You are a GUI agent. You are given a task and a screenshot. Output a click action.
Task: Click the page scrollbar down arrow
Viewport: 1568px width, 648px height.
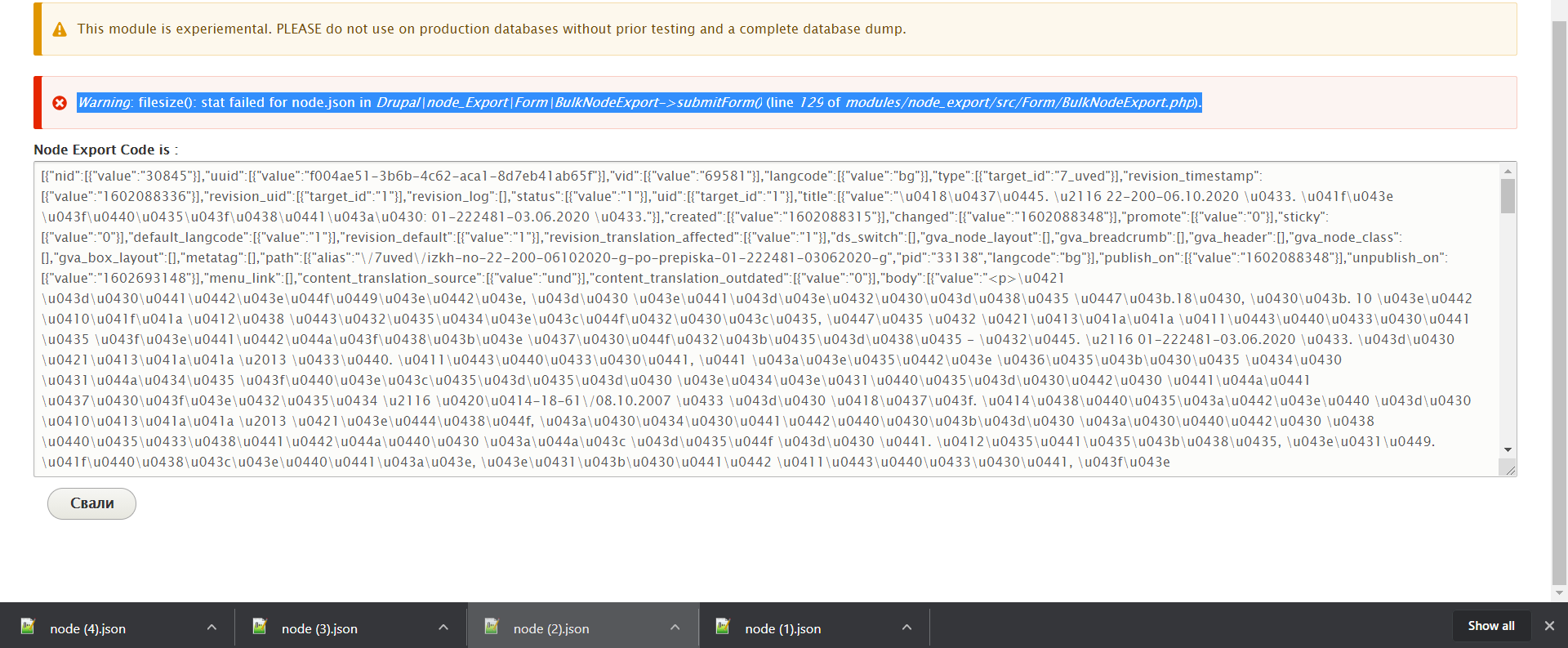[1559, 592]
